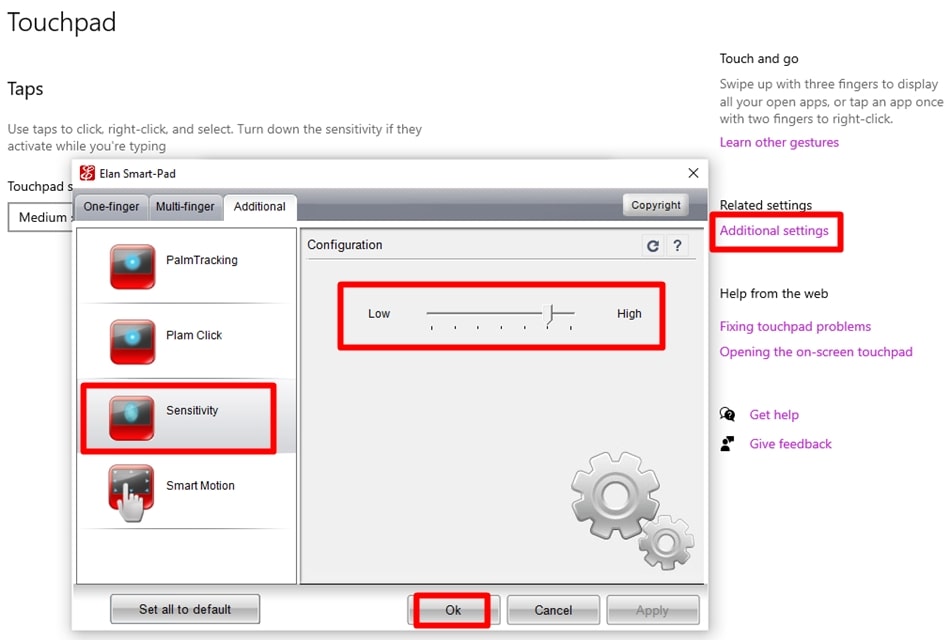Open Learn other gestures link
This screenshot has width=950, height=640.
click(x=779, y=142)
